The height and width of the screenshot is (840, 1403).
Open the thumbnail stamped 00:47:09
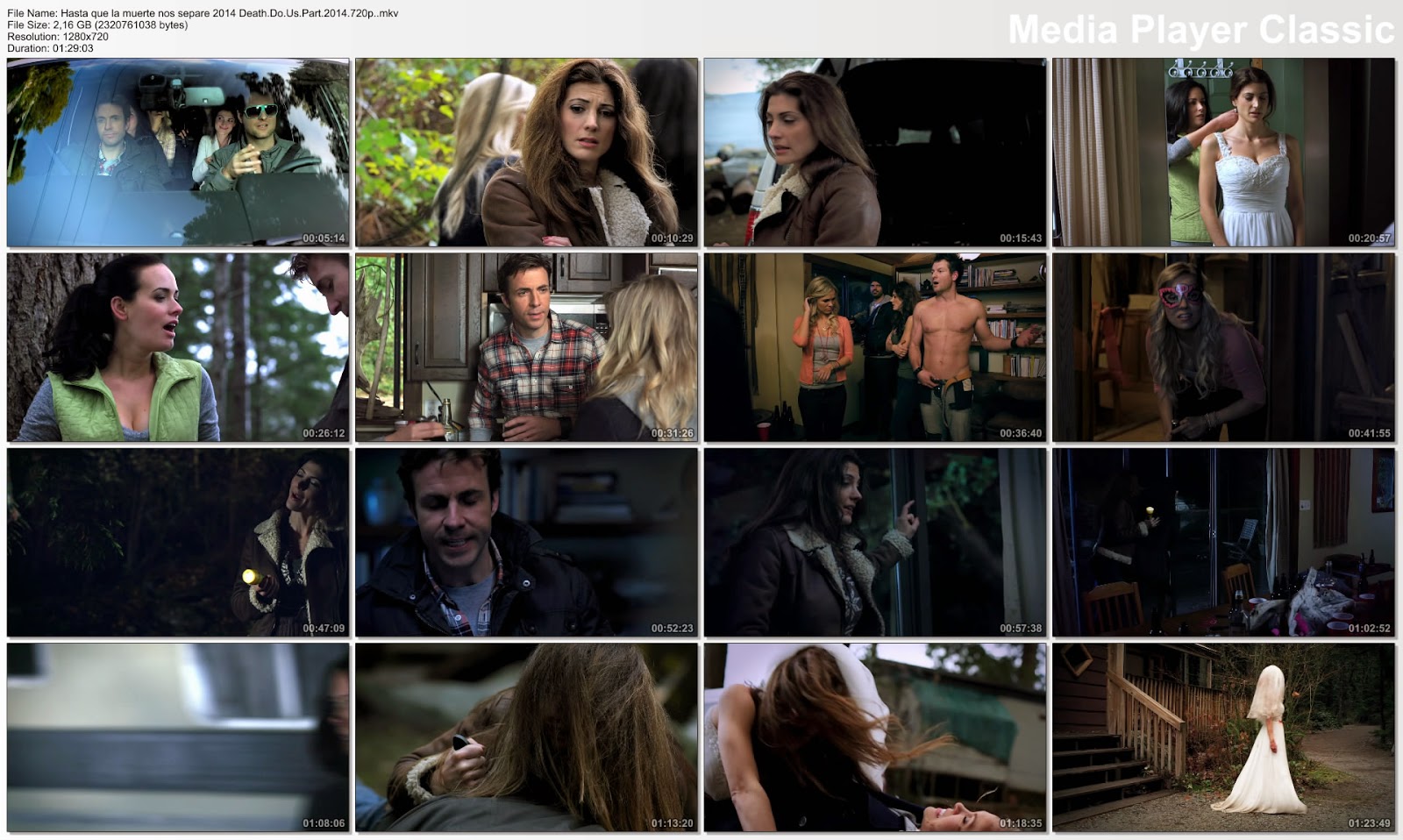coord(178,543)
